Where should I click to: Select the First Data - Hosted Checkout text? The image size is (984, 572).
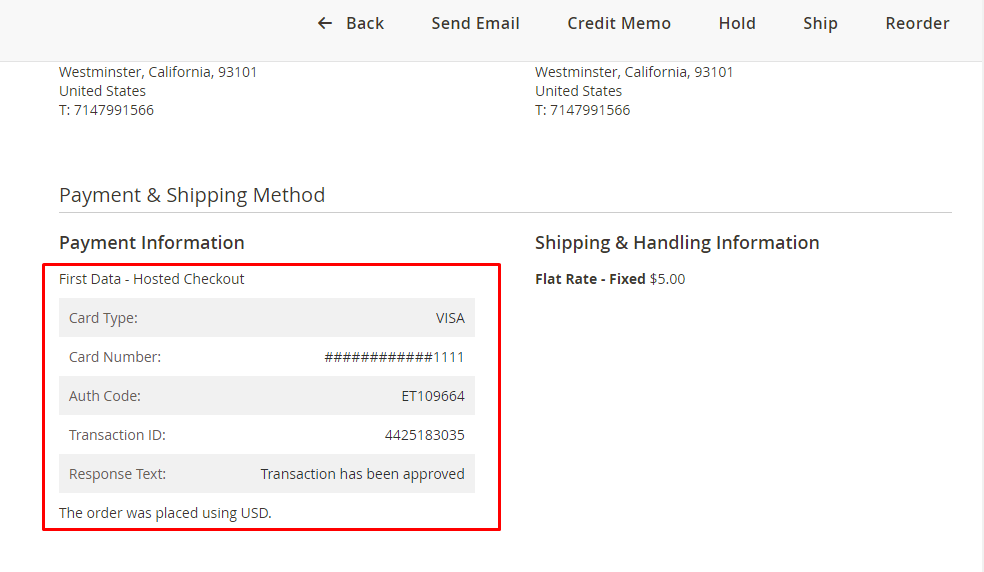pyautogui.click(x=152, y=279)
